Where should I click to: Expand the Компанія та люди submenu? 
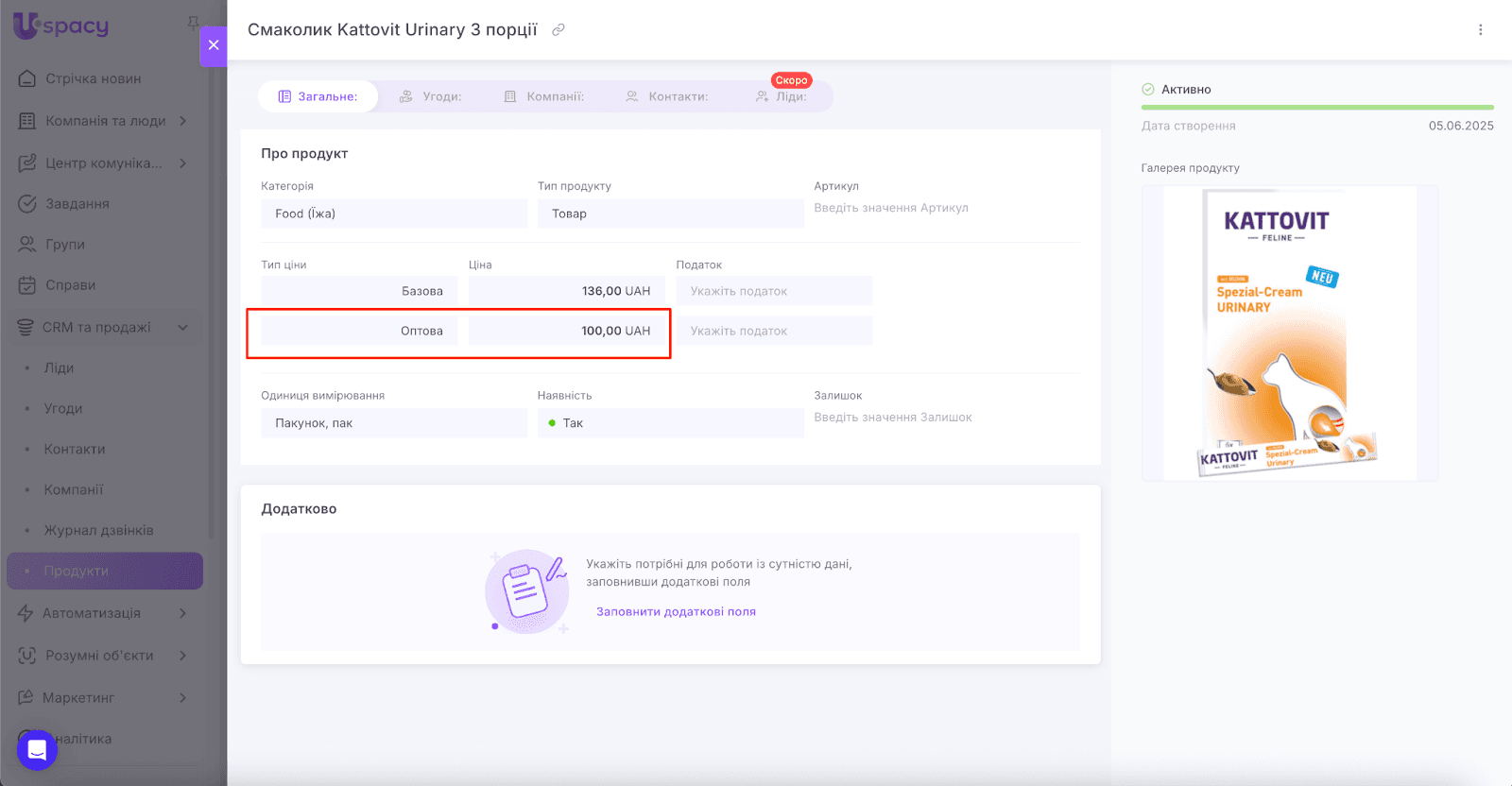(x=182, y=121)
